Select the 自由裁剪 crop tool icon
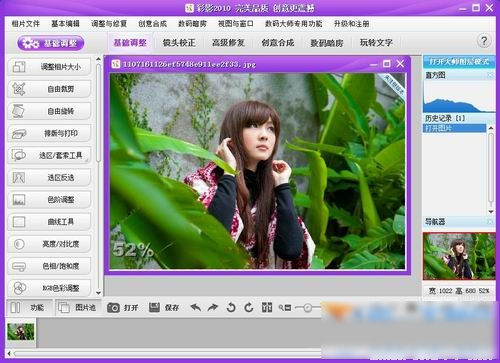This screenshot has height=363, width=500. tap(19, 89)
